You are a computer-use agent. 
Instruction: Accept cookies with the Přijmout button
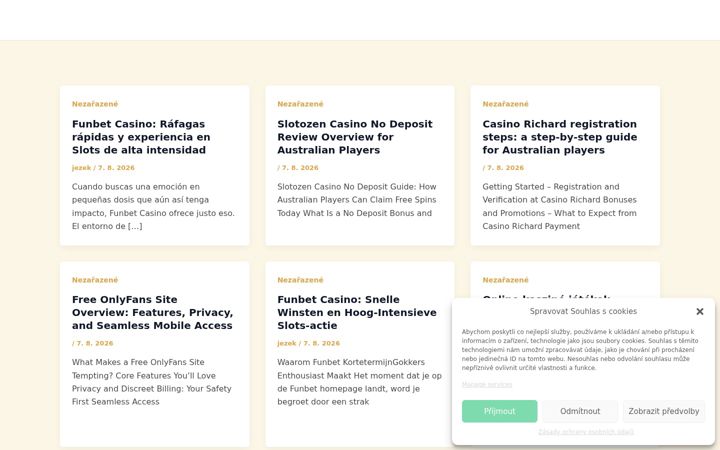coord(500,411)
